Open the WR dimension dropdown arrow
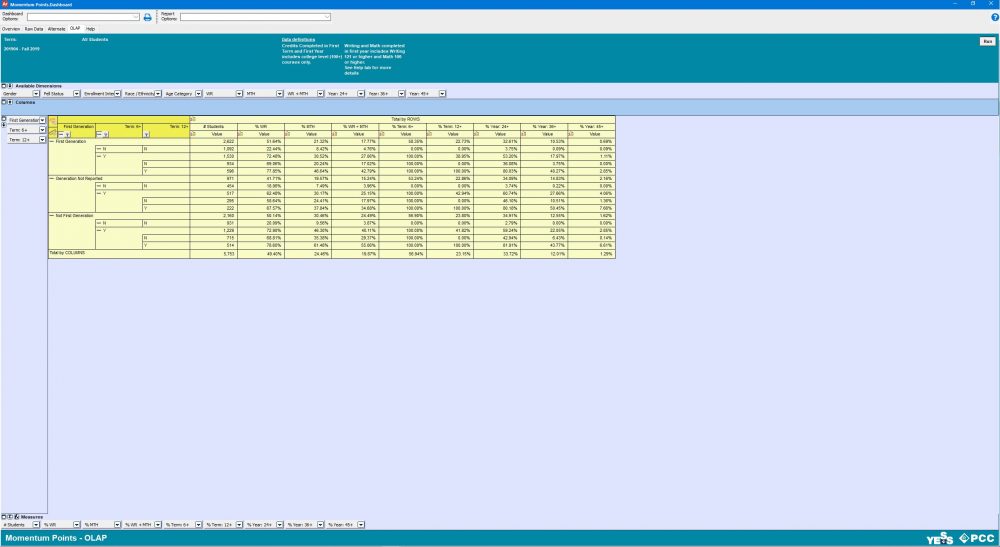Viewport: 1000px width, 547px height. (239, 94)
